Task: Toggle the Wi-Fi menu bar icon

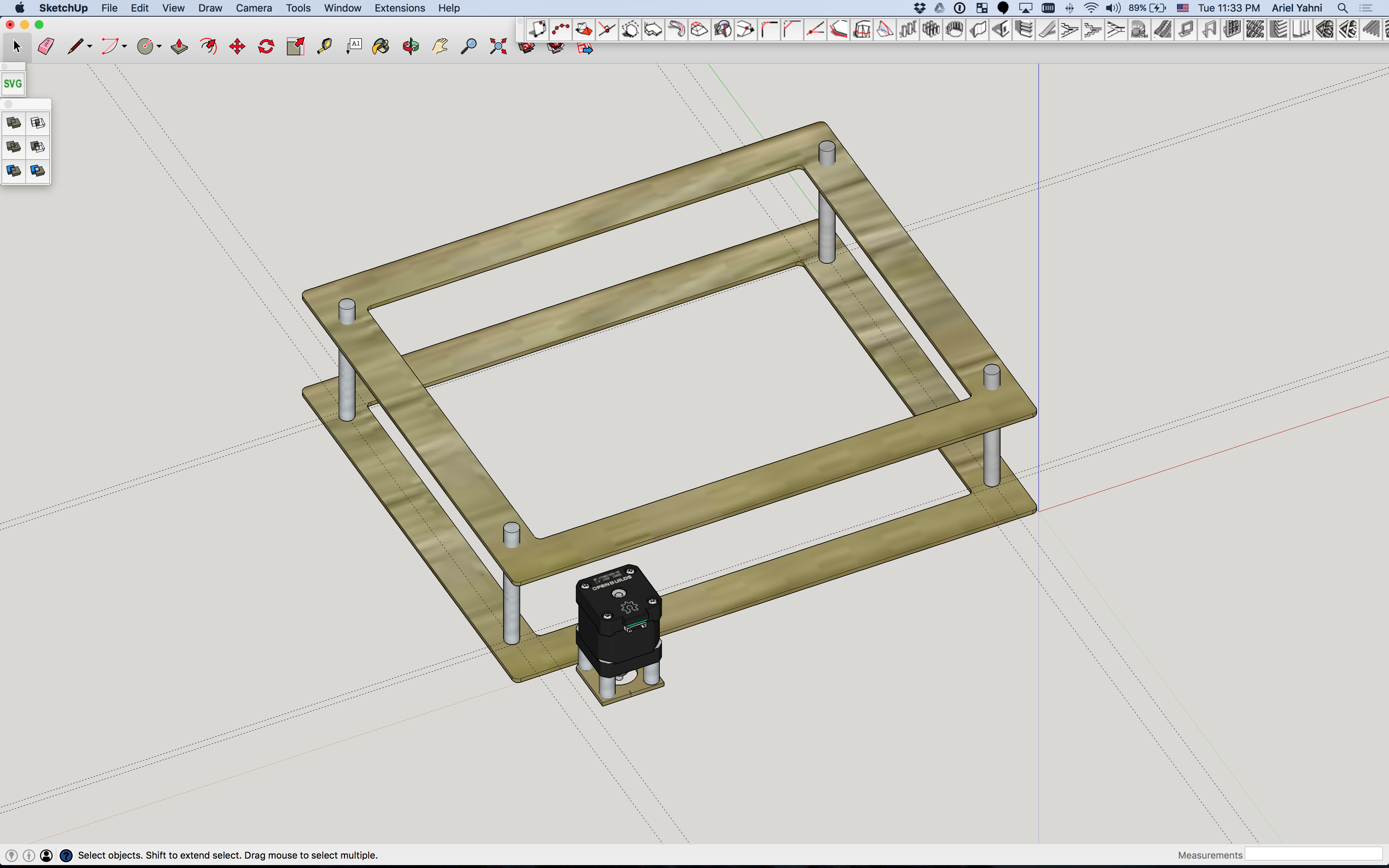Action: (1091, 8)
